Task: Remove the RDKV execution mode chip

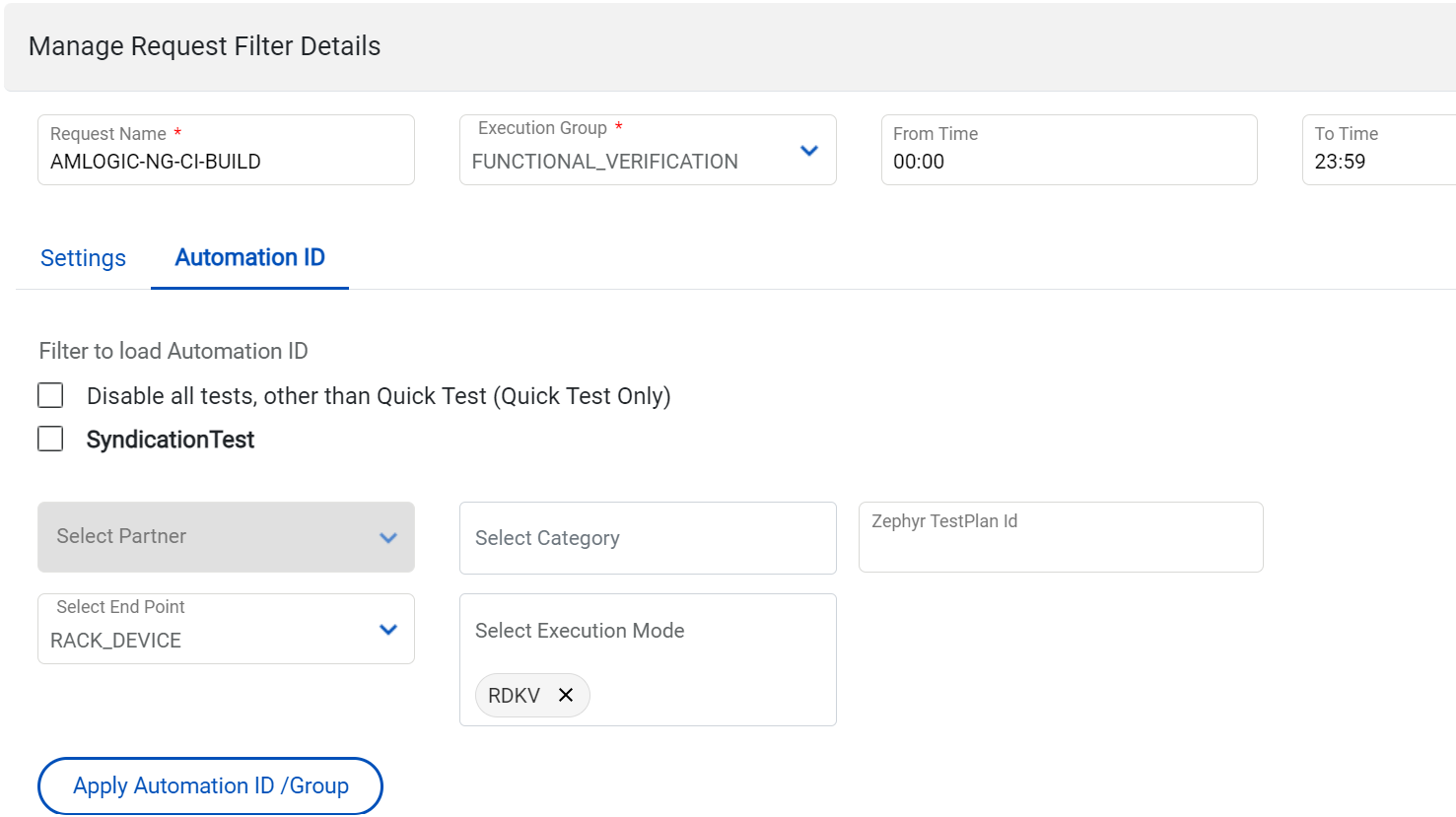Action: click(x=566, y=695)
